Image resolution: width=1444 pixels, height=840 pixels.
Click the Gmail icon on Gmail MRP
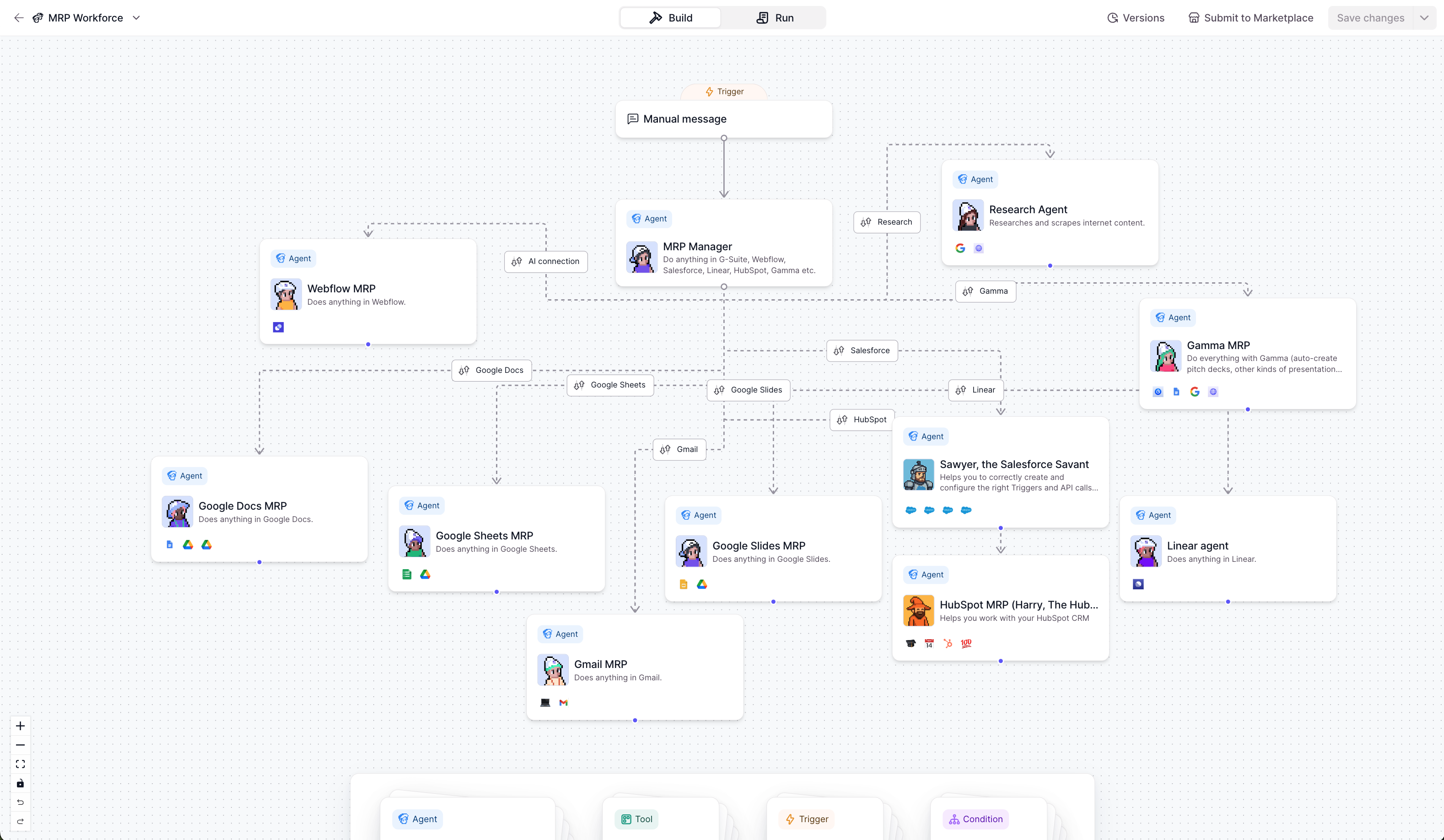[x=564, y=702]
